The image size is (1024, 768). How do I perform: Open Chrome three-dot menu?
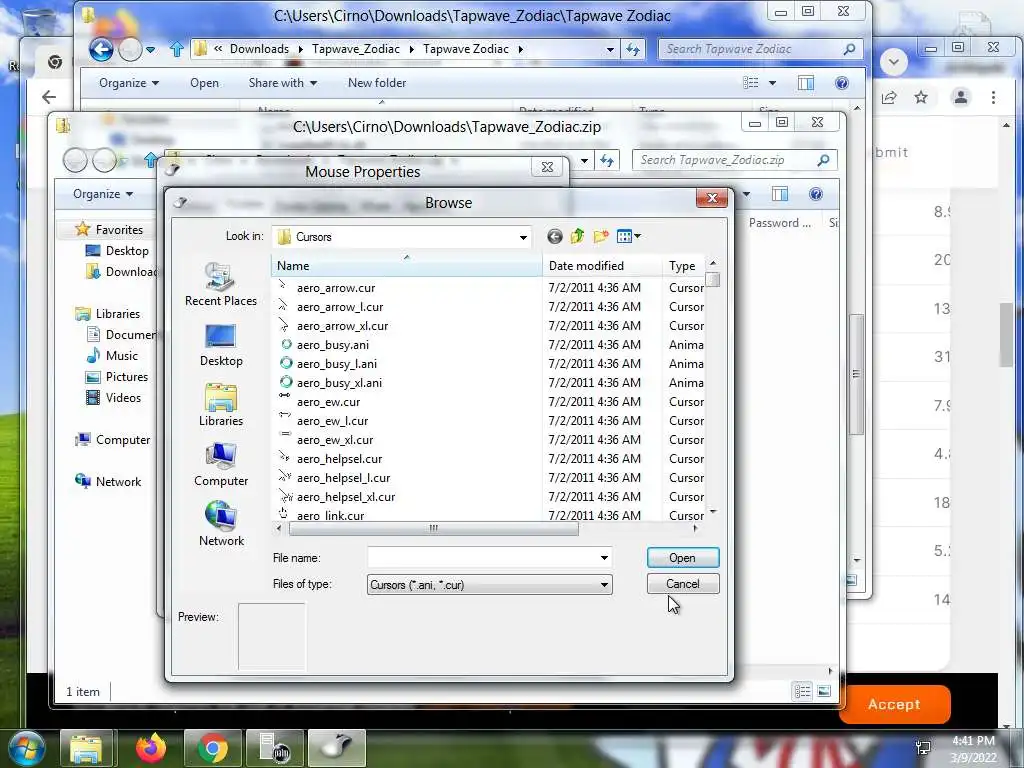993,97
